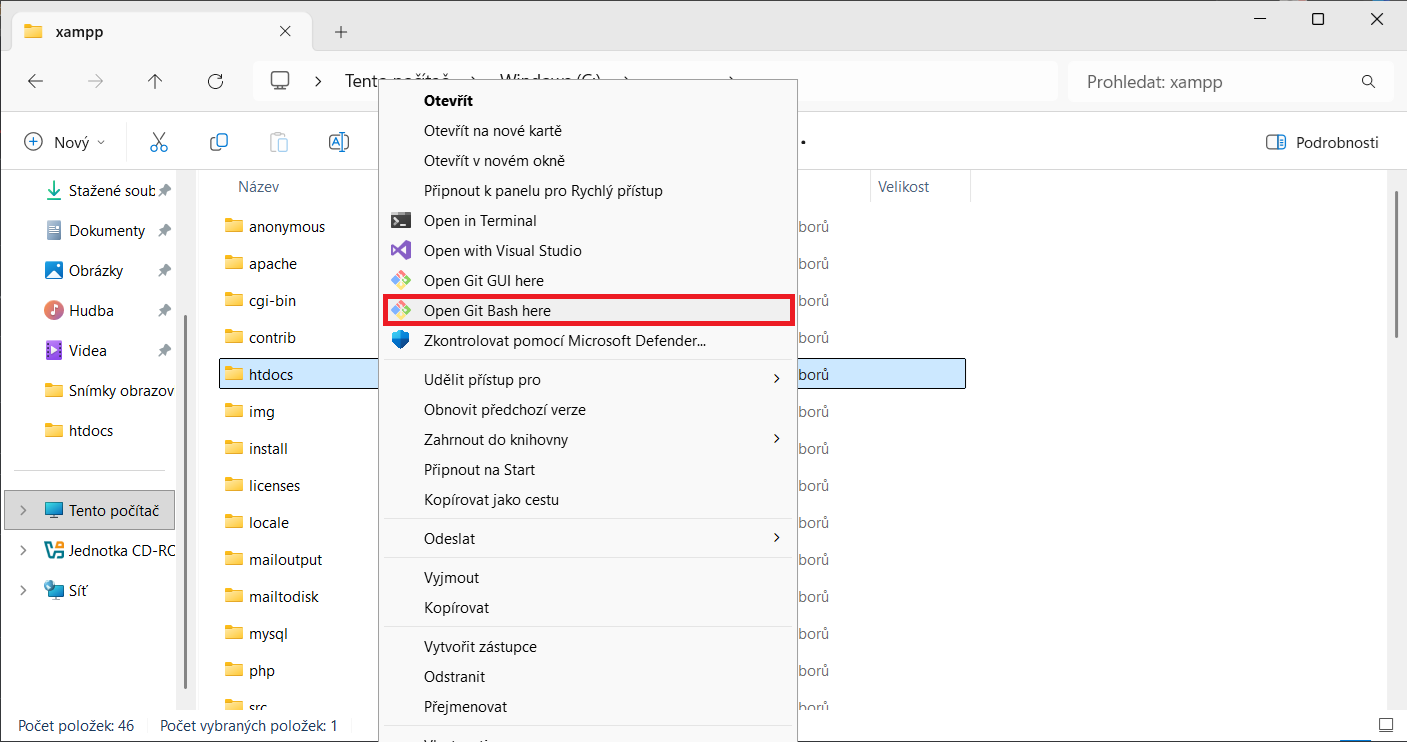Choose Odstranit from the context menu

click(x=588, y=677)
